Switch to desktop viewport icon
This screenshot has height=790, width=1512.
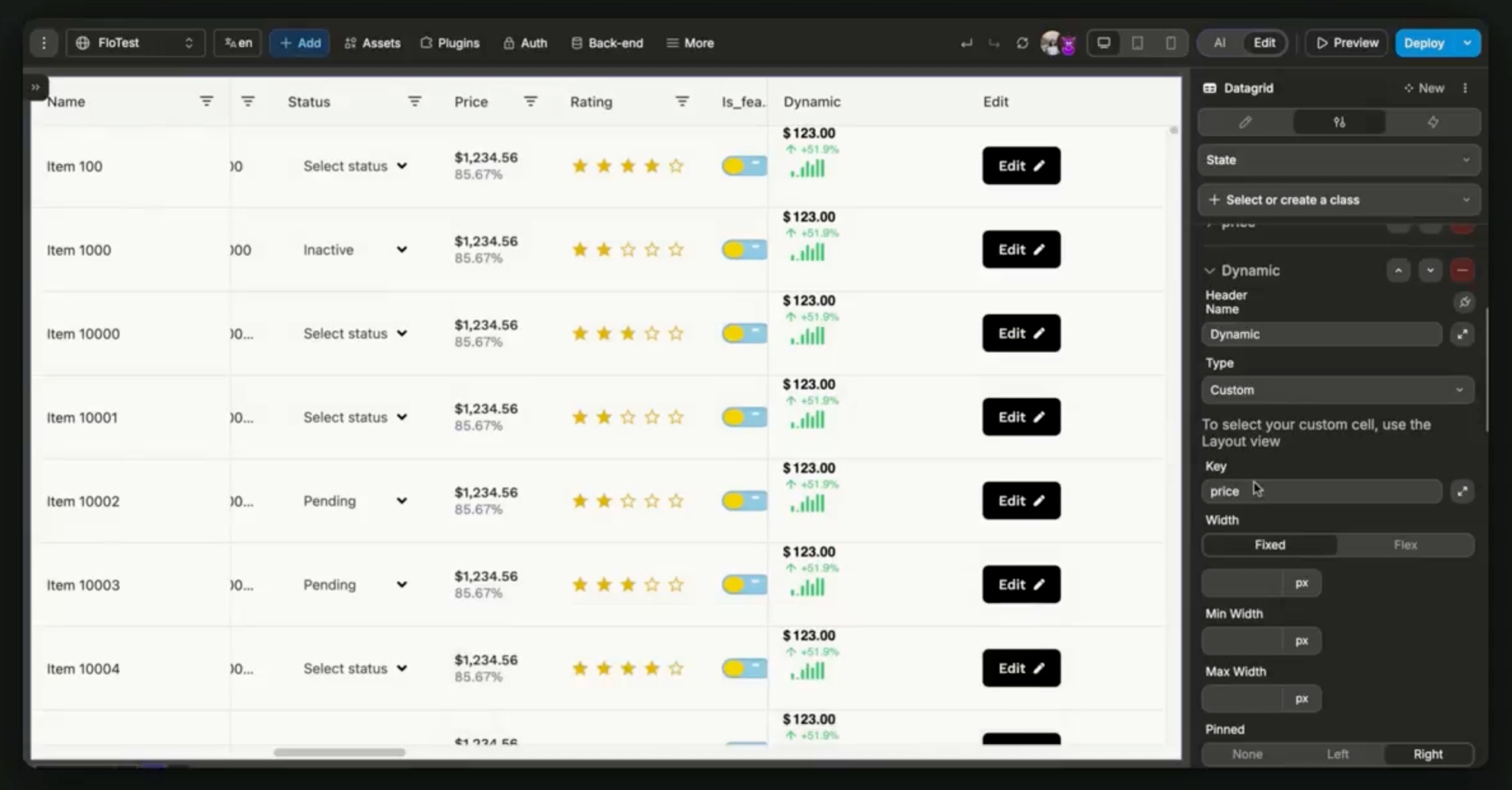pyautogui.click(x=1104, y=43)
